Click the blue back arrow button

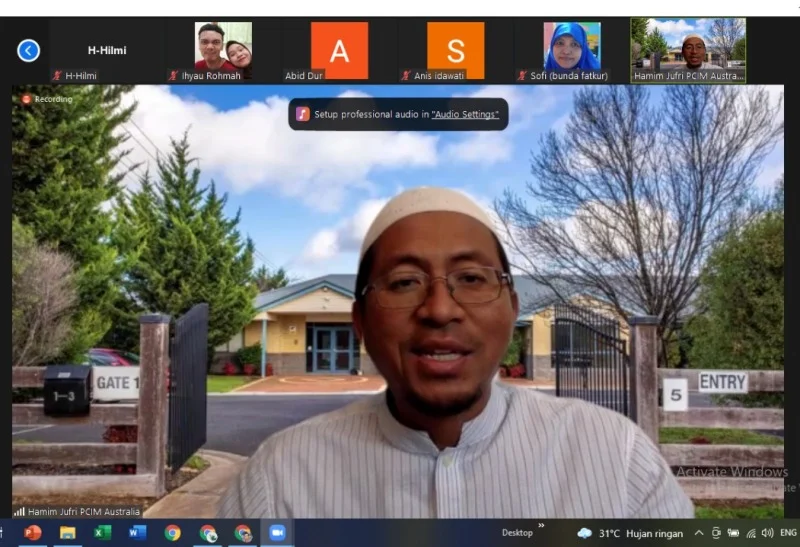pos(29,51)
